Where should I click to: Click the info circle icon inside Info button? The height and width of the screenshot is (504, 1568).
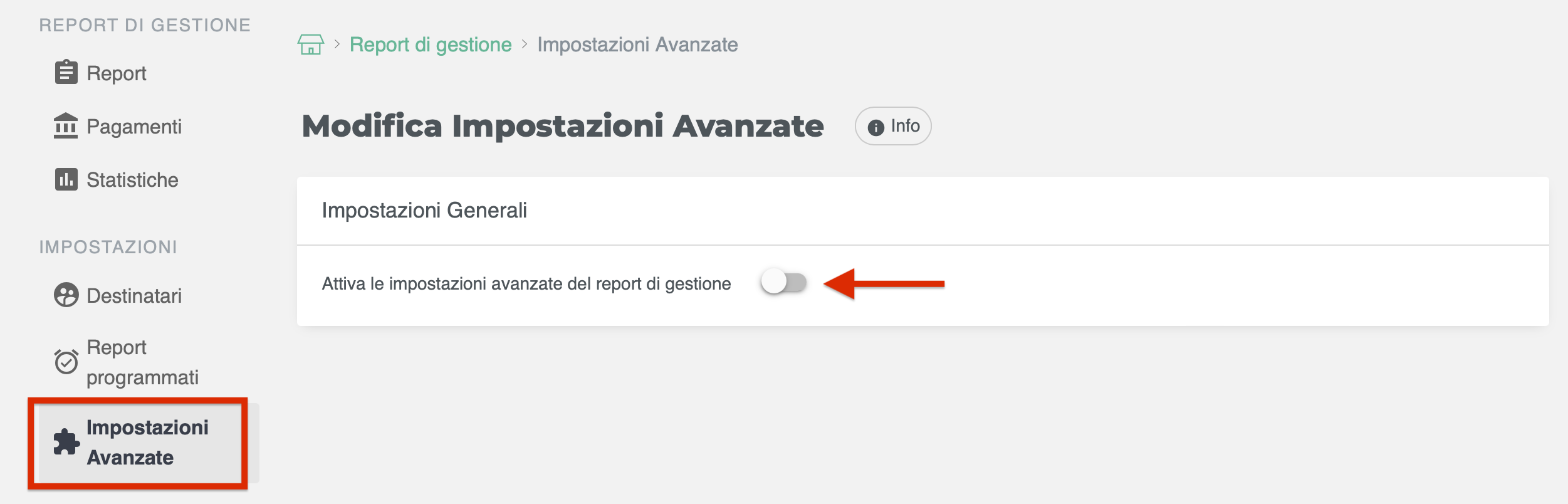pyautogui.click(x=877, y=125)
